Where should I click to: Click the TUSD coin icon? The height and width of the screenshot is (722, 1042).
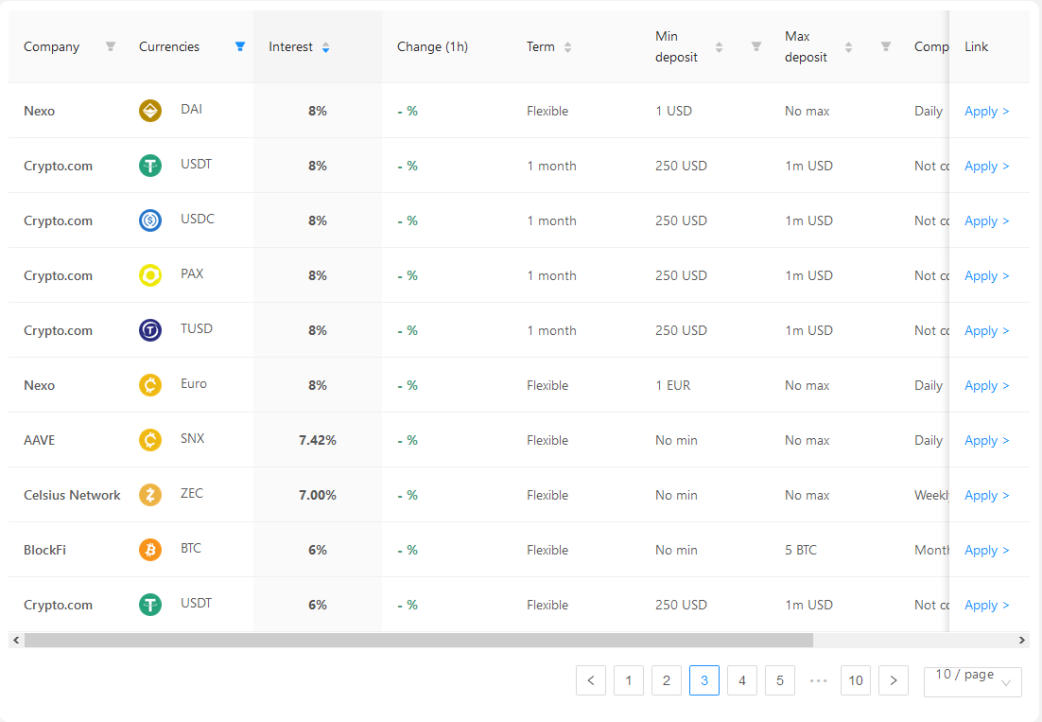150,330
